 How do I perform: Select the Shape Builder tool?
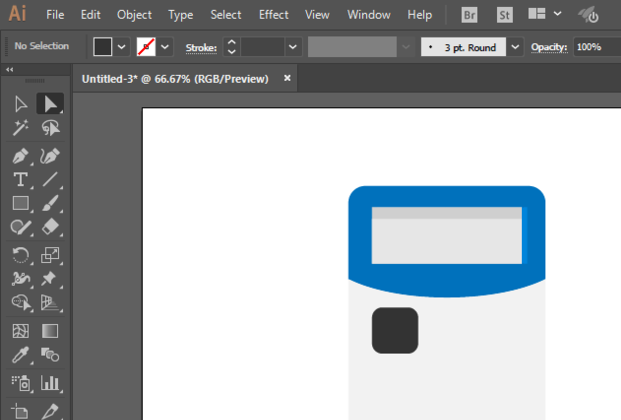coord(21,303)
